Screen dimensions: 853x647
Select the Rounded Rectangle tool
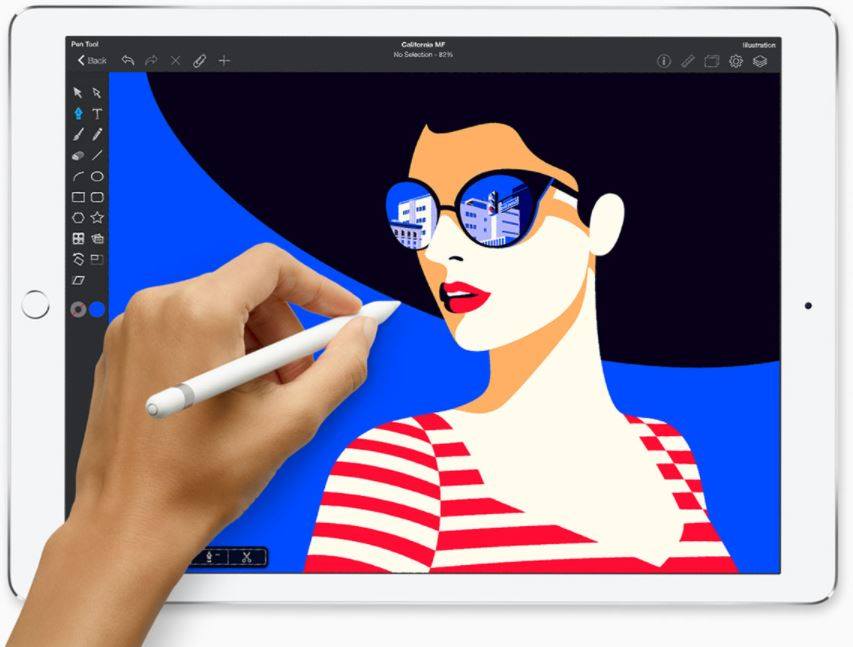click(x=97, y=197)
